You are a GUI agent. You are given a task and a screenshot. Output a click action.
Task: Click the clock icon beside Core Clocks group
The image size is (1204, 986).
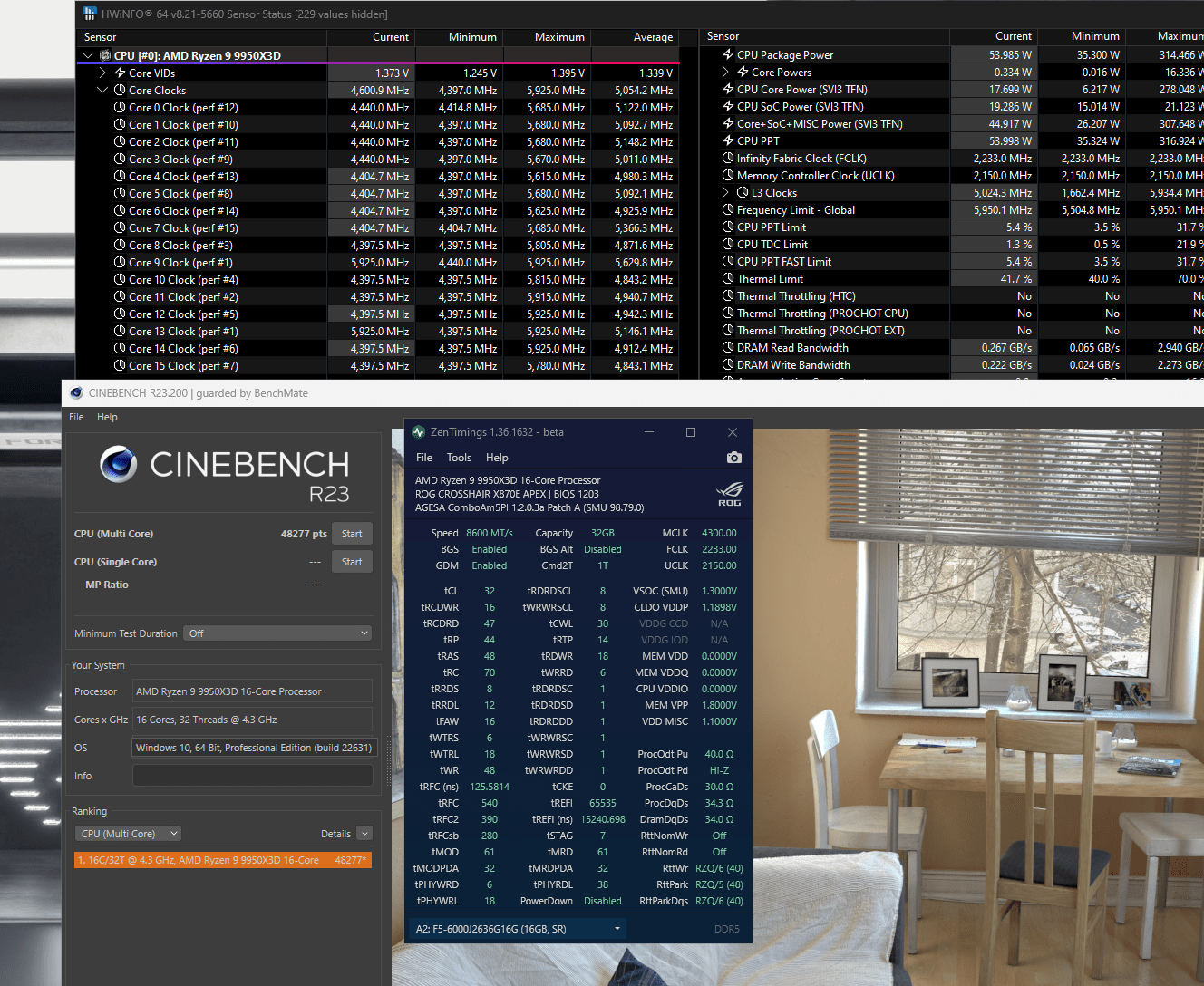pyautogui.click(x=120, y=90)
